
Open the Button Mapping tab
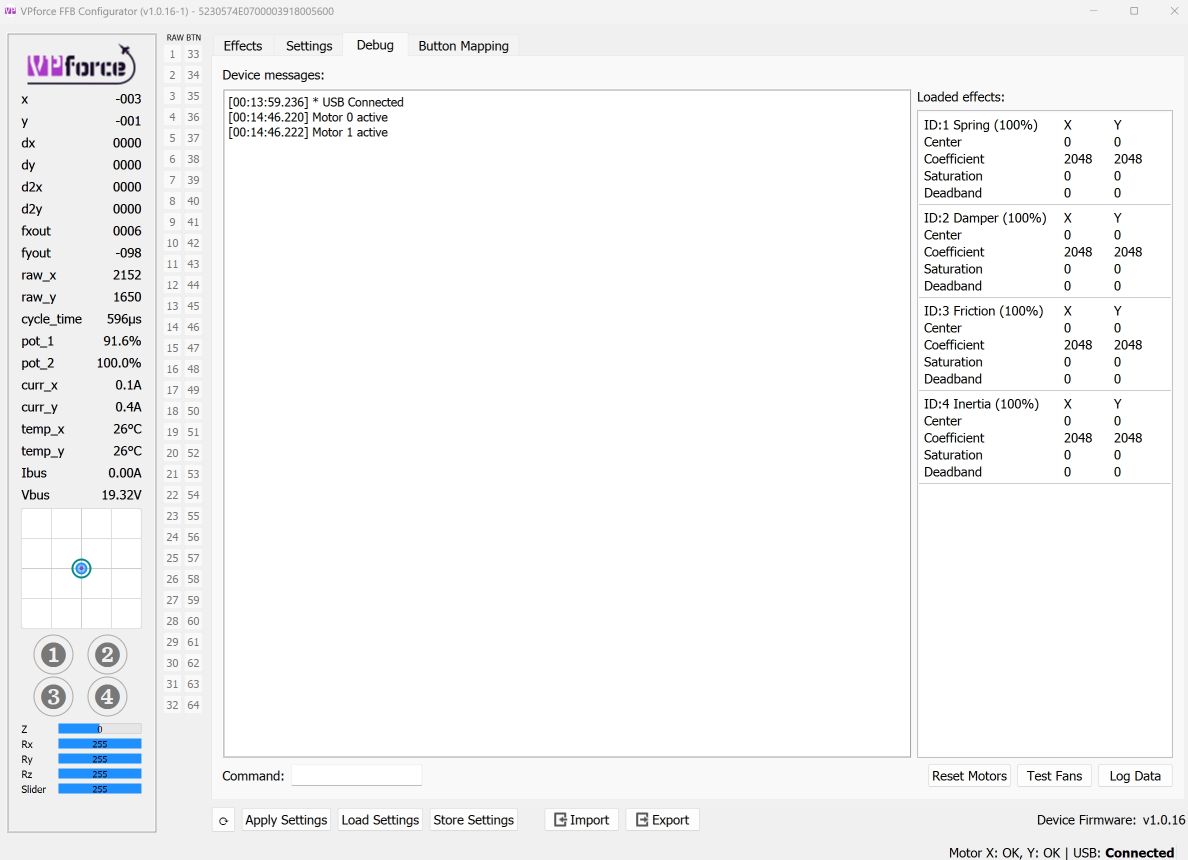[x=463, y=45]
